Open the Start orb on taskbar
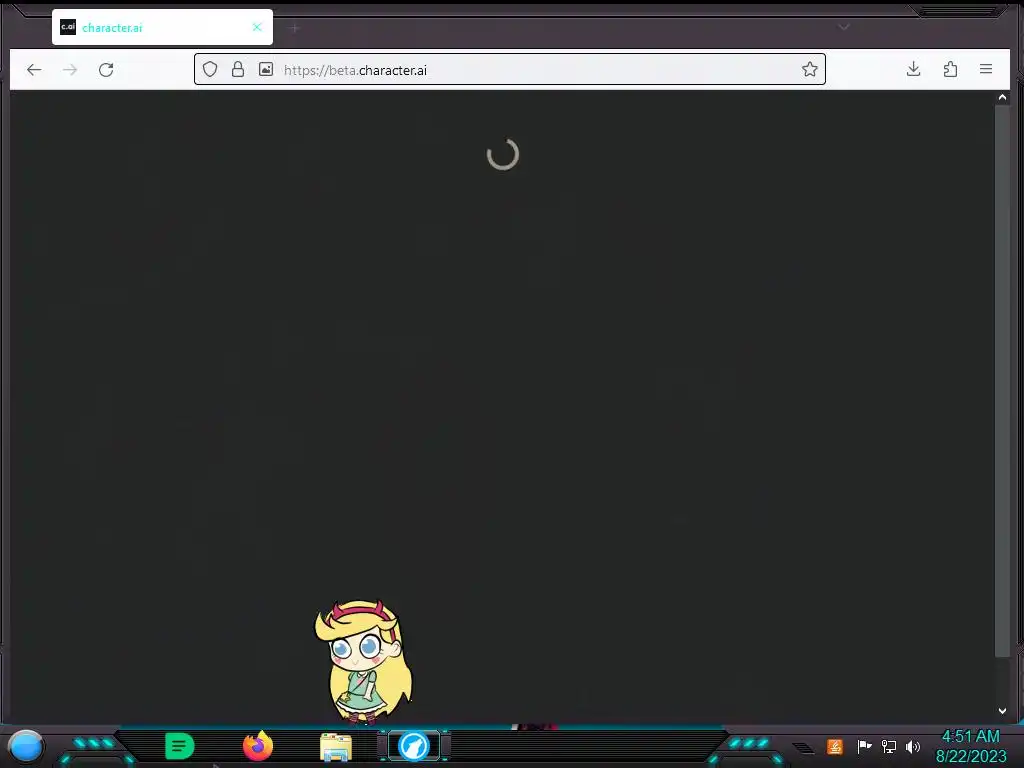1024x768 pixels. tap(26, 746)
